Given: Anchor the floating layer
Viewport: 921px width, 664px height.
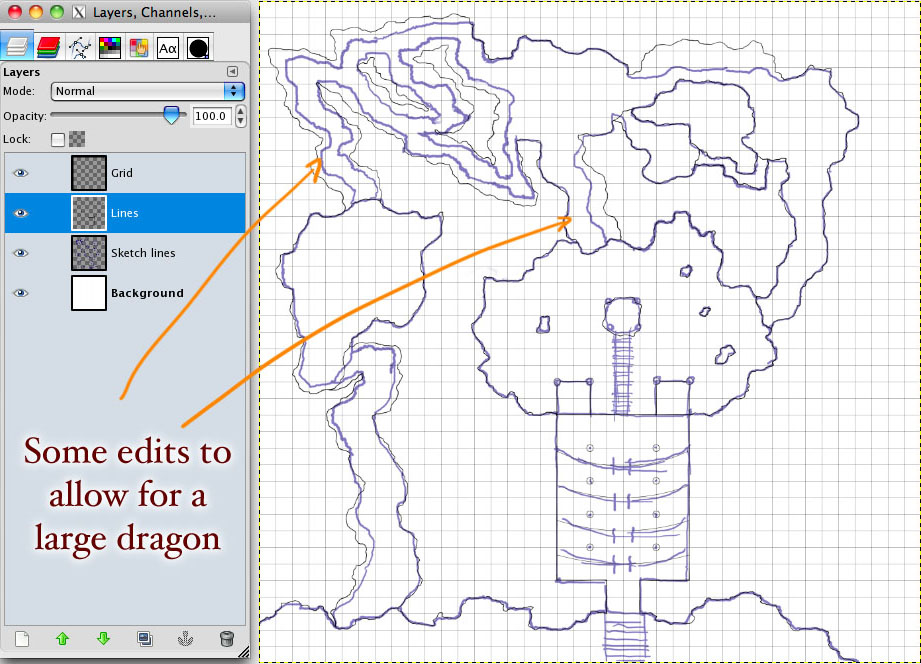Looking at the screenshot, I should [x=185, y=638].
